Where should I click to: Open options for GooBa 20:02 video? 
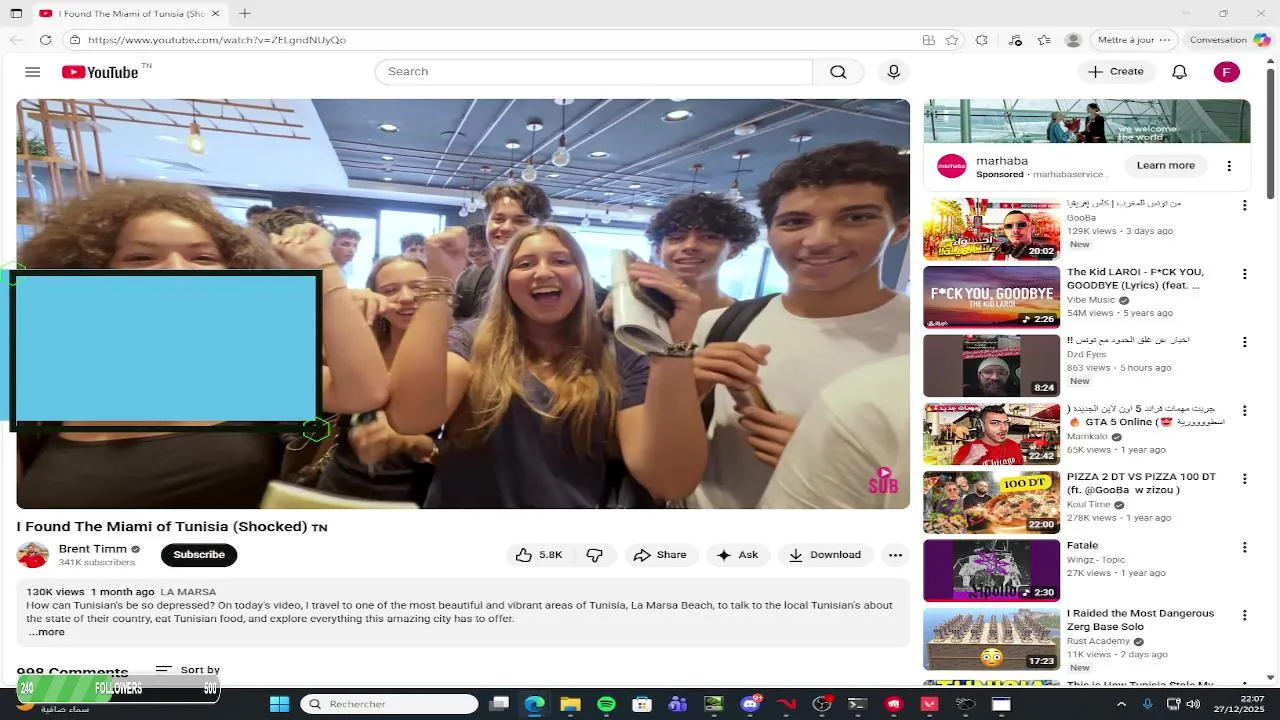pyautogui.click(x=1245, y=206)
